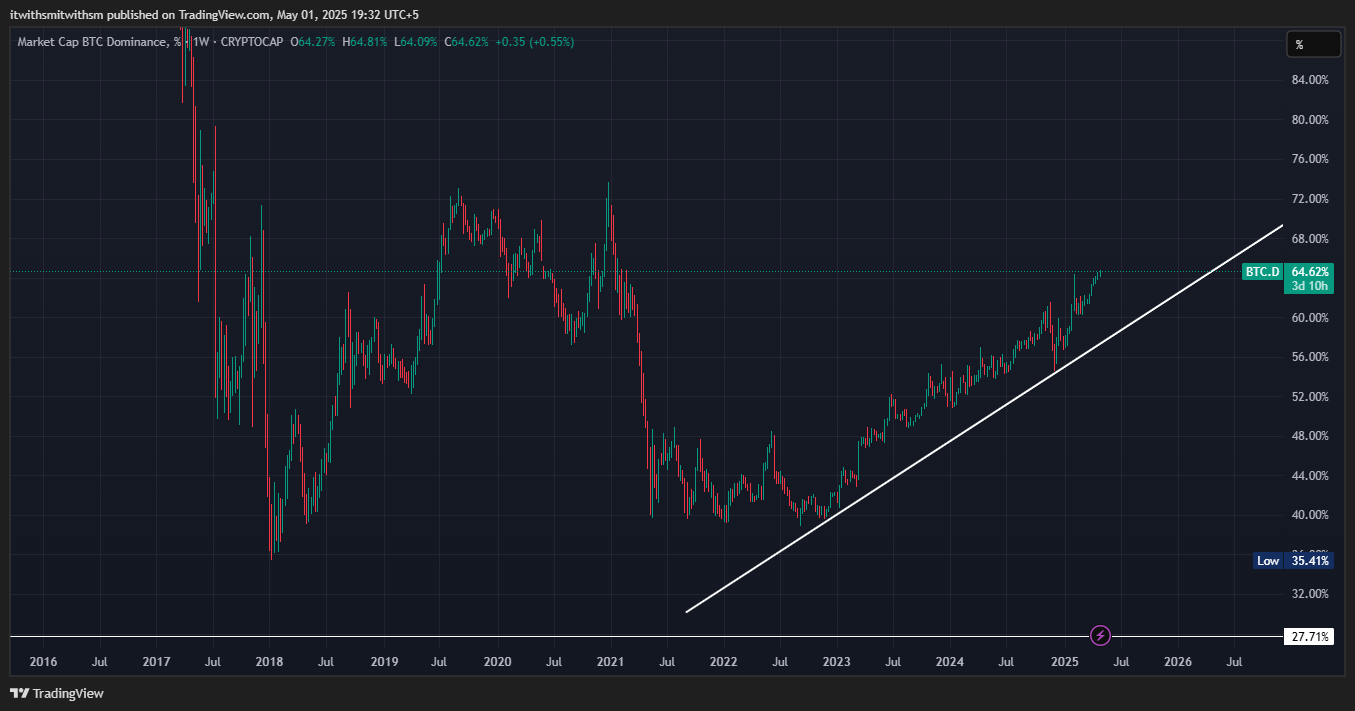Click the CRYPTOCAP exchange text in legend

[x=253, y=42]
